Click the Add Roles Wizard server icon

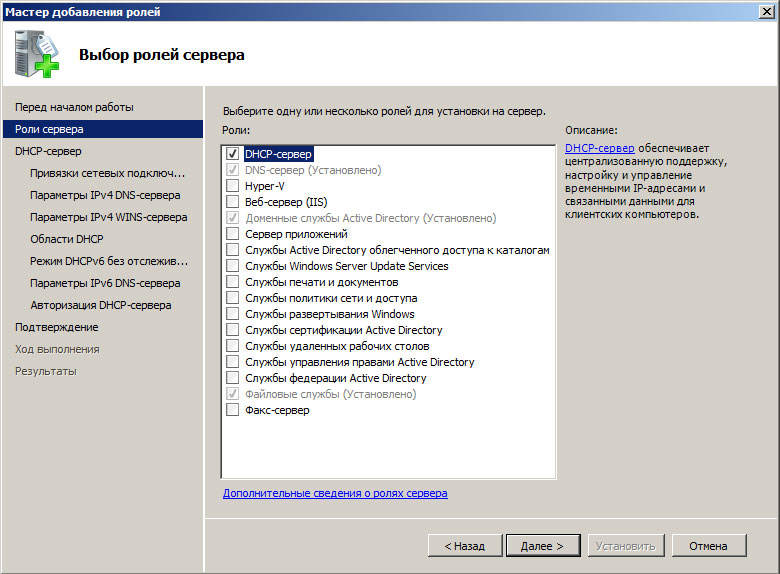pyautogui.click(x=36, y=55)
